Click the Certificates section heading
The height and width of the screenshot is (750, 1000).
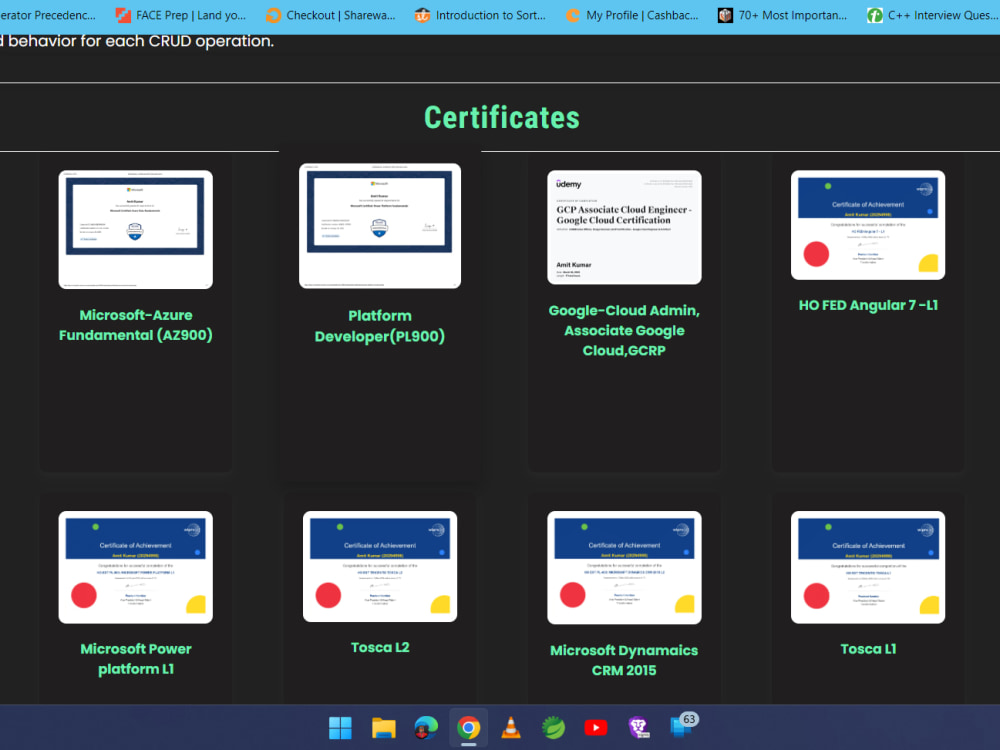[502, 118]
